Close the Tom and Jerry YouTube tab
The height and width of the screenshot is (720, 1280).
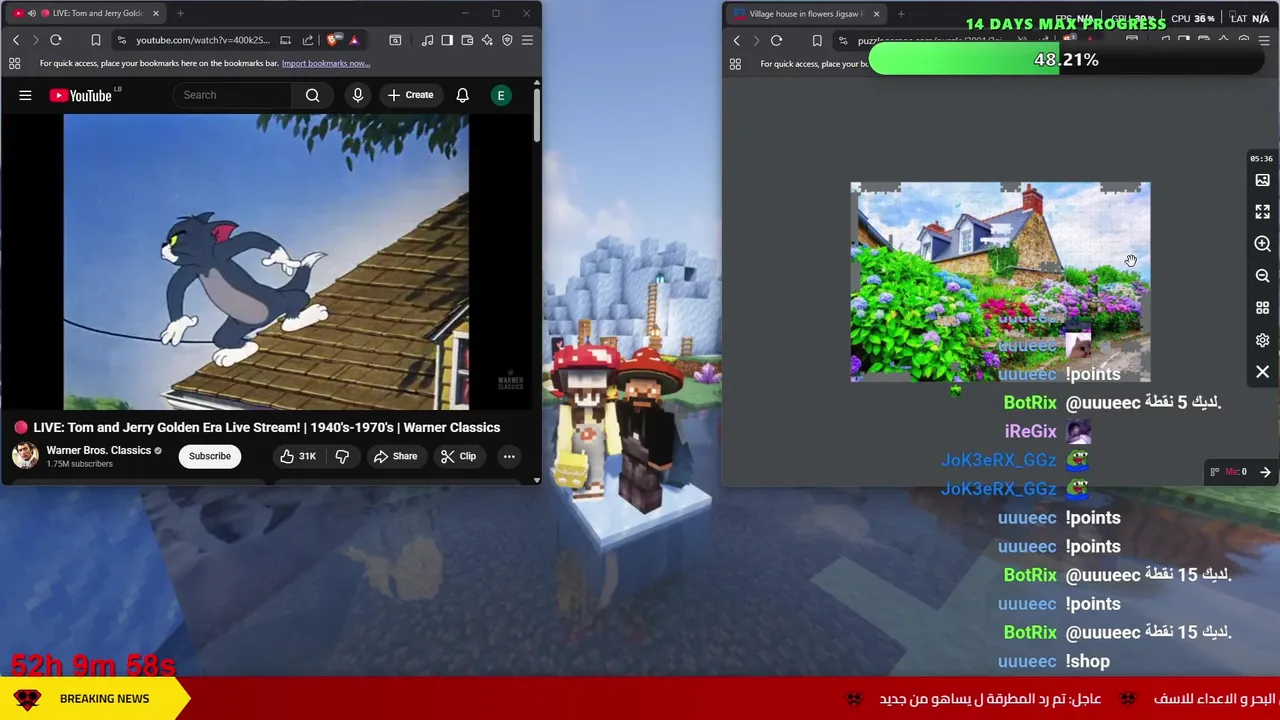tap(156, 13)
